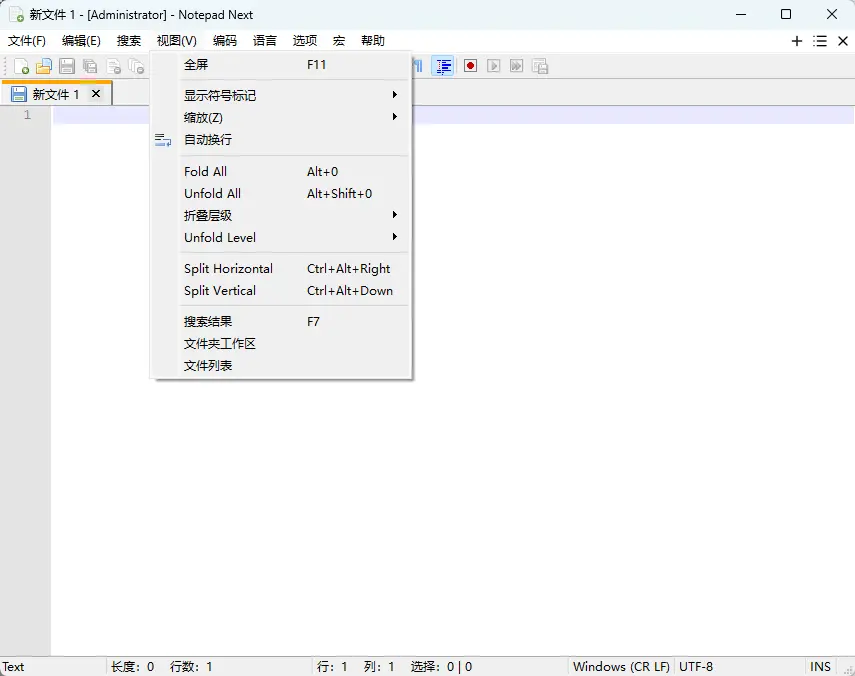Screen dimensions: 855x676
Task: Open the 编辑(E) menu
Action: 81,41
